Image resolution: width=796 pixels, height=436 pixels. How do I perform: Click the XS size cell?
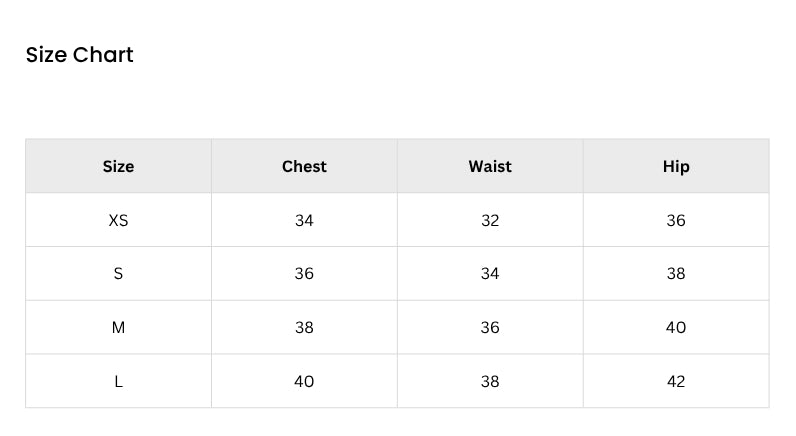(118, 220)
